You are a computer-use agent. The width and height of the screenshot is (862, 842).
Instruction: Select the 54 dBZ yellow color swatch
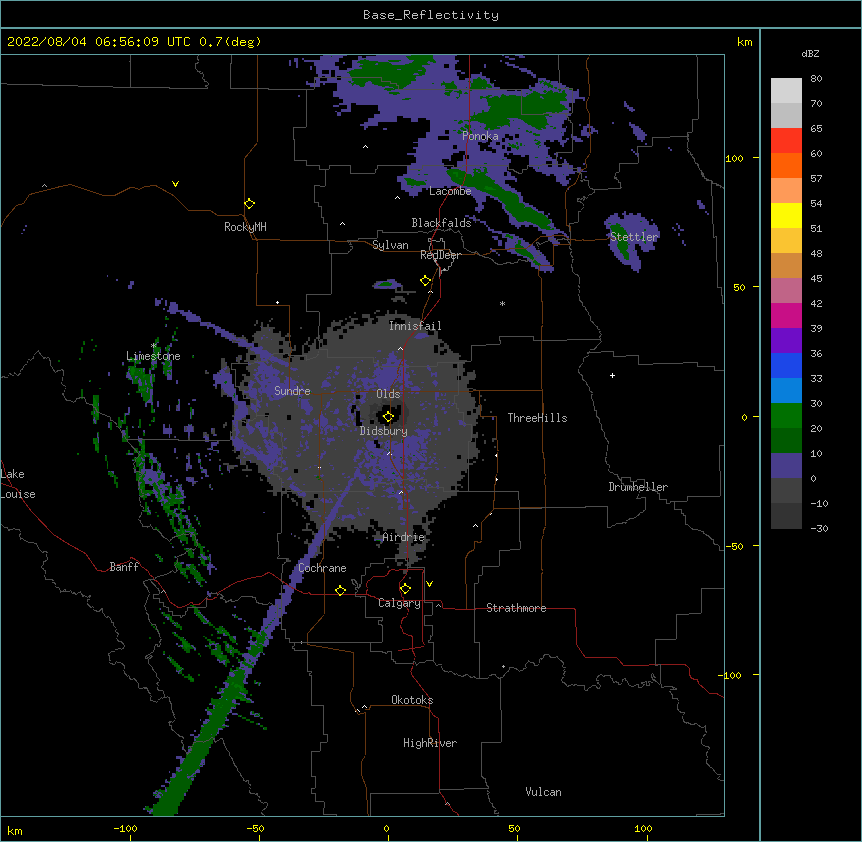point(786,215)
